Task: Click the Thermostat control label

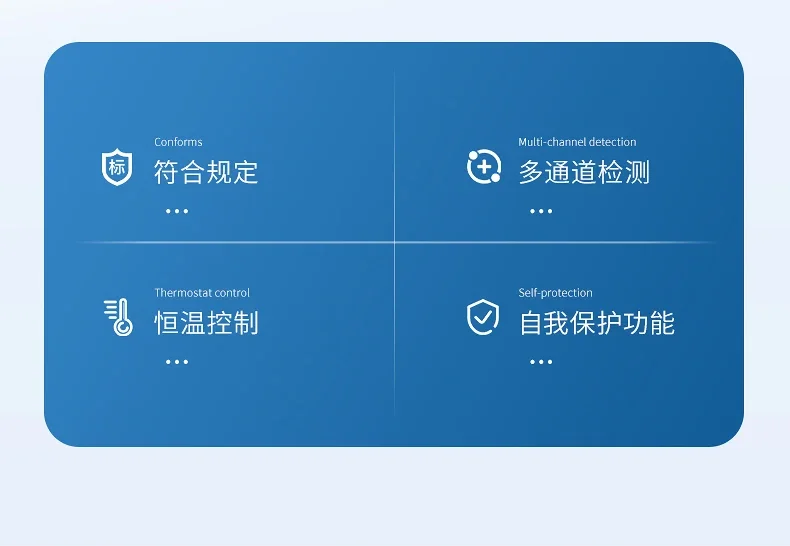Action: coord(202,293)
